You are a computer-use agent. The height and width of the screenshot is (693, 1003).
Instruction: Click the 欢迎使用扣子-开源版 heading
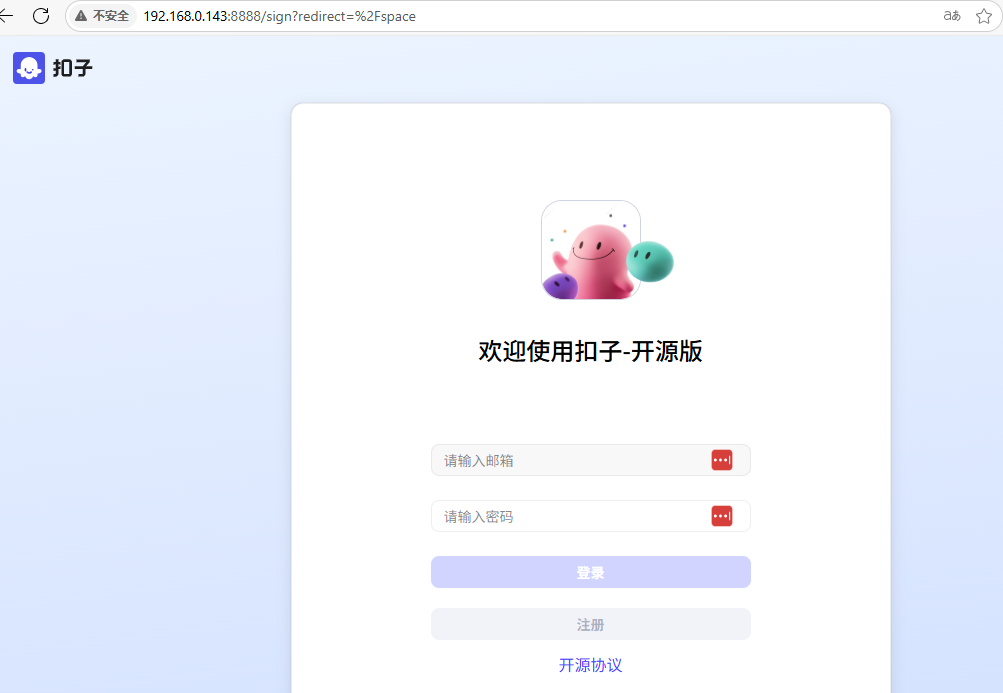[x=590, y=351]
